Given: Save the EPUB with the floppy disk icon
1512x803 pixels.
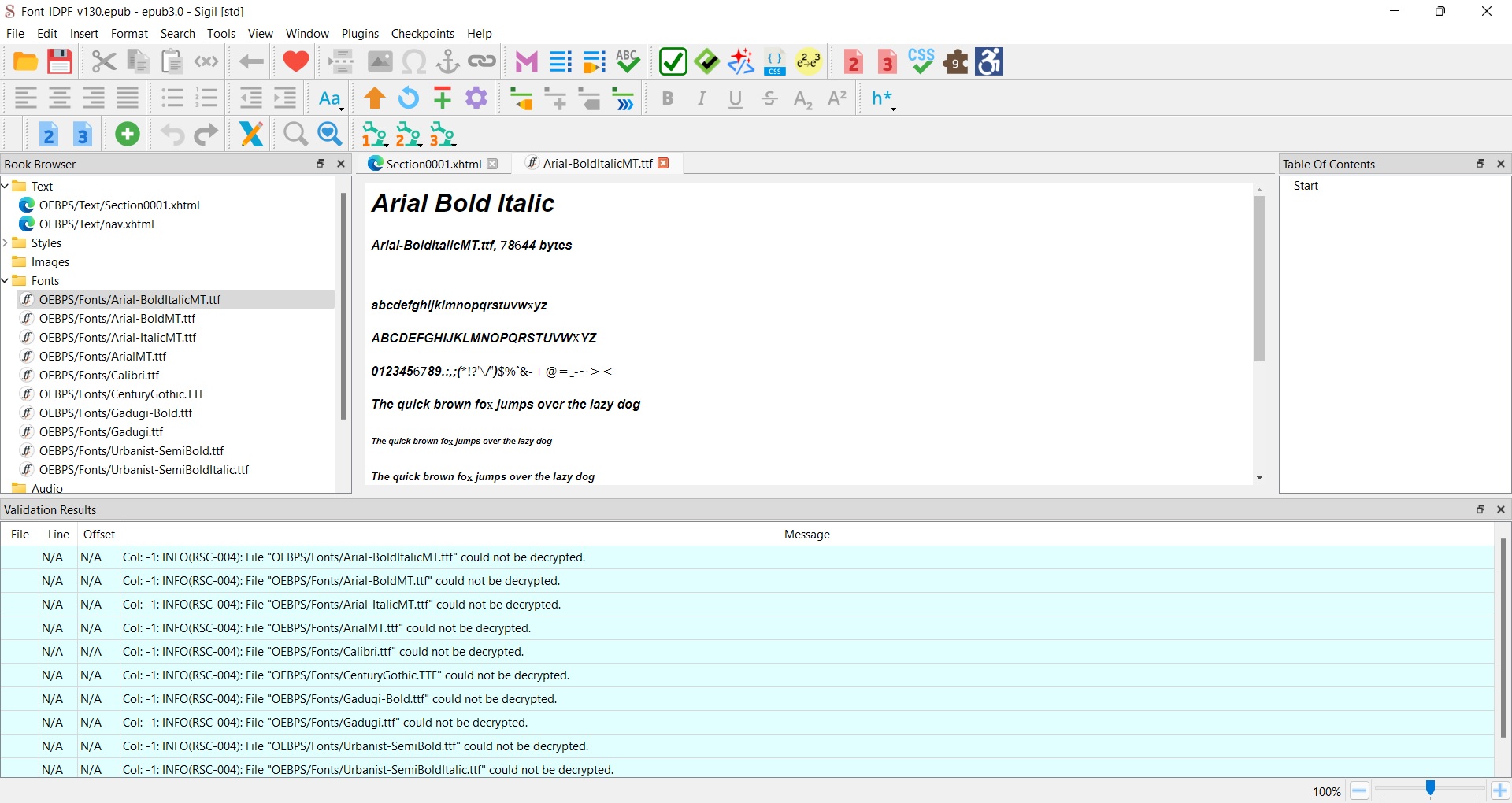Looking at the screenshot, I should (60, 61).
